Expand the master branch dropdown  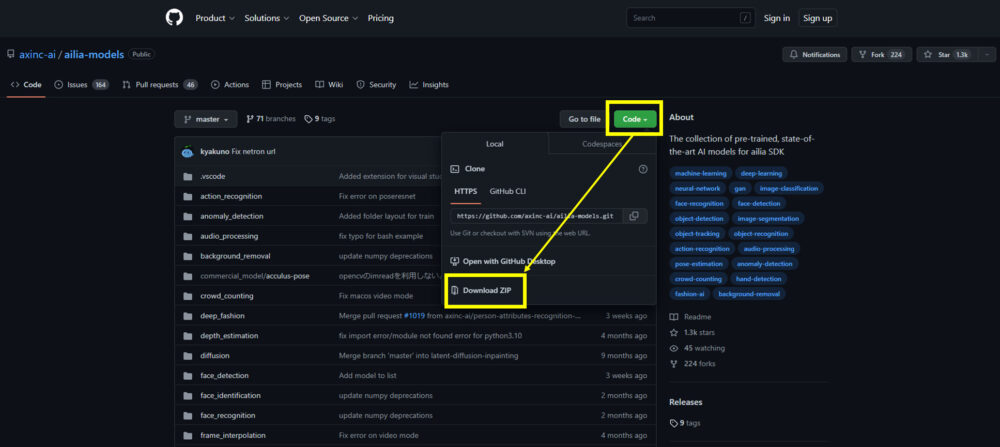206,119
